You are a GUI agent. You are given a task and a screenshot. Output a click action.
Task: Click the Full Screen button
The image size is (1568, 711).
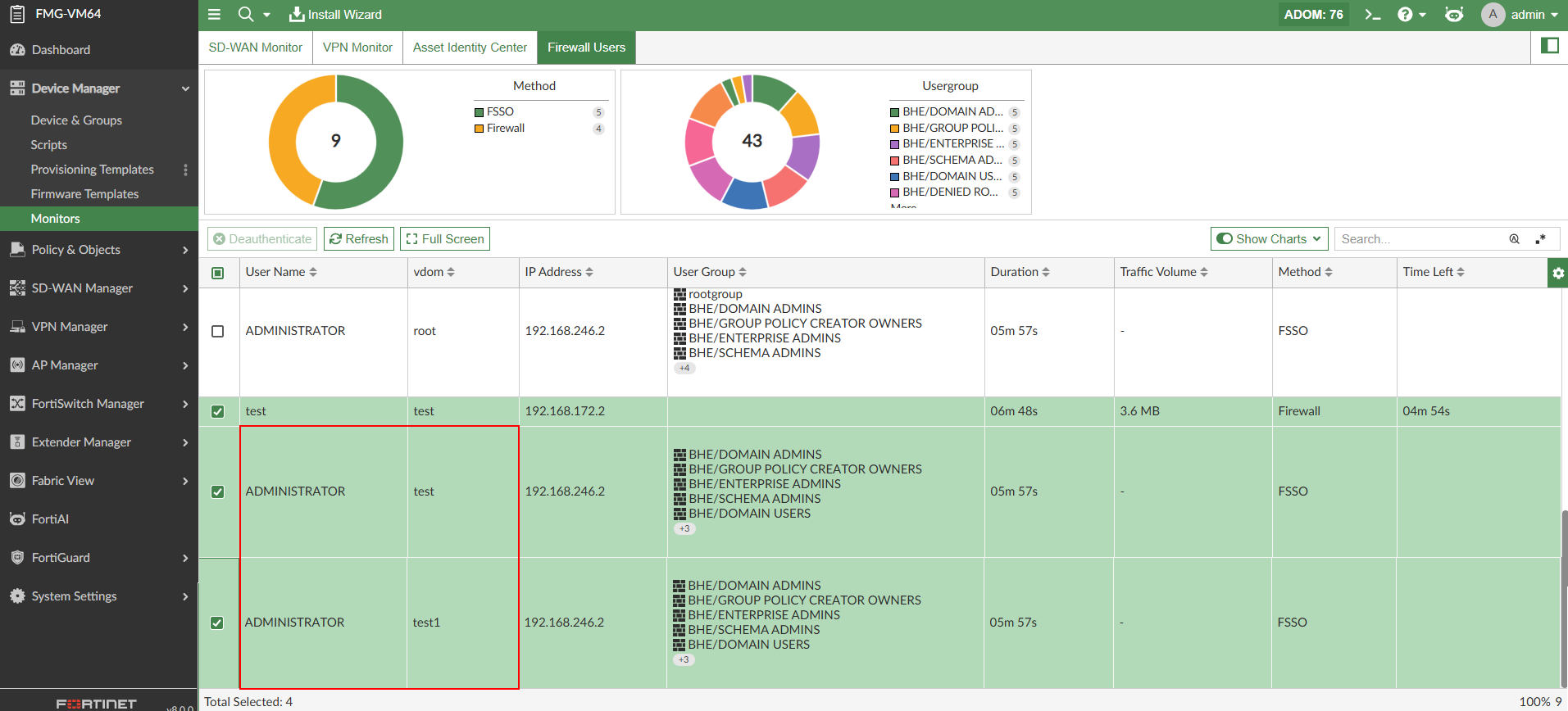(445, 239)
